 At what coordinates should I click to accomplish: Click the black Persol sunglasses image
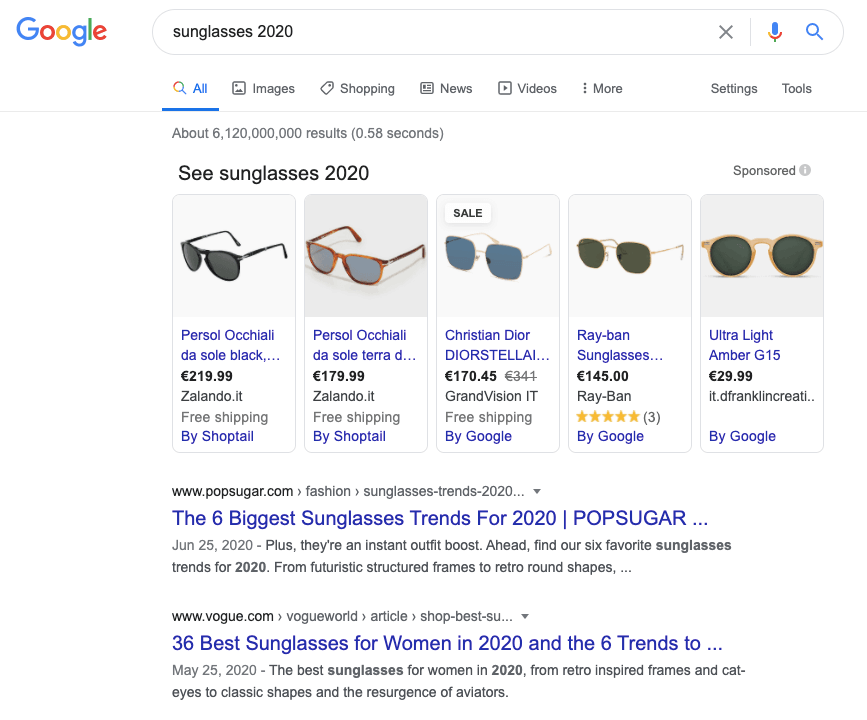click(234, 255)
